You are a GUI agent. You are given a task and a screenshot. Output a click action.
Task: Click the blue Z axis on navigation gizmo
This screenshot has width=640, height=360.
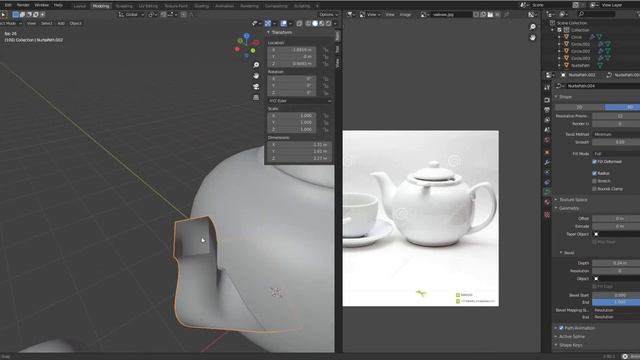pos(247,36)
